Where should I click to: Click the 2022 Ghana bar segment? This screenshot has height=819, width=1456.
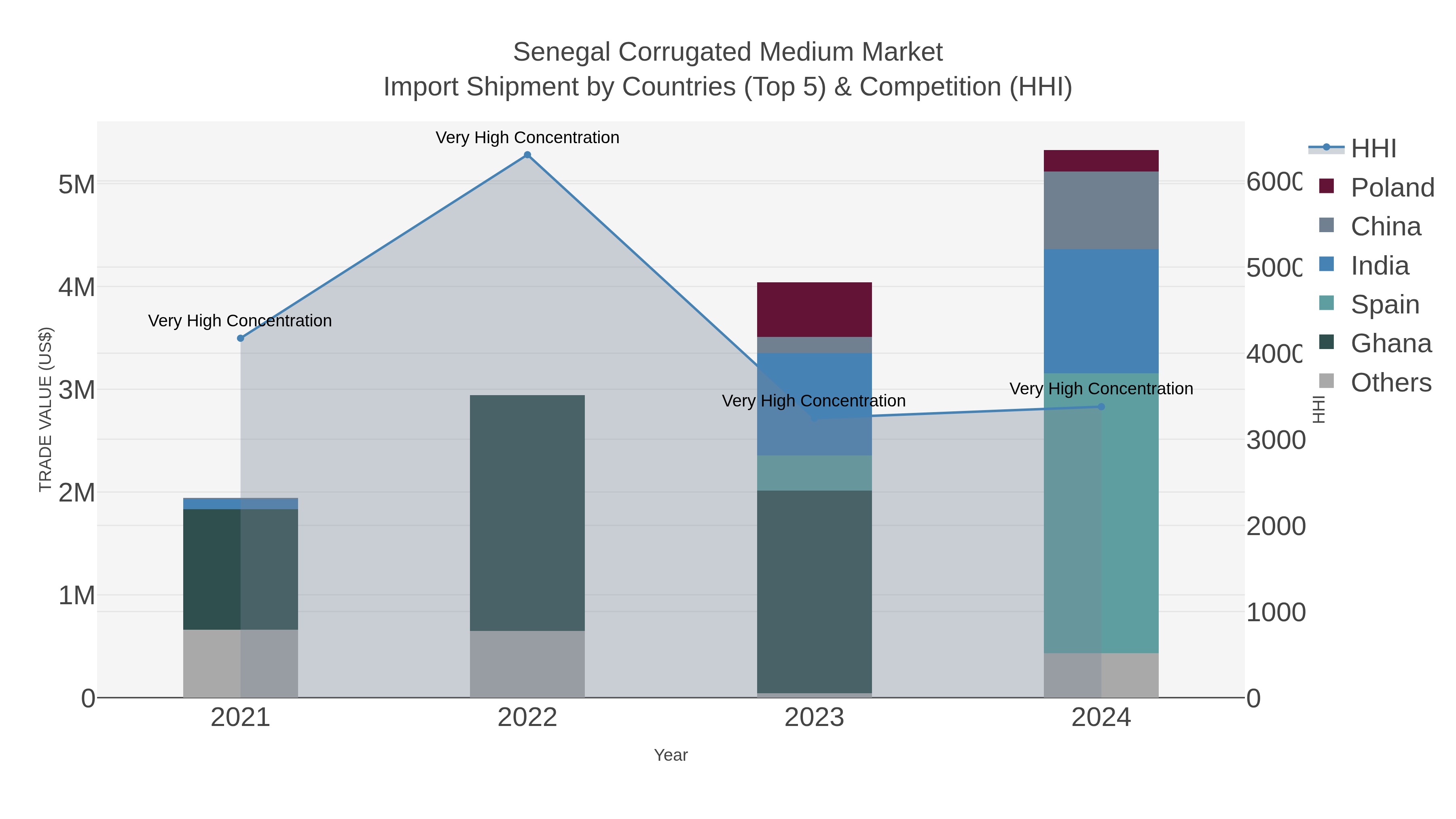(527, 513)
